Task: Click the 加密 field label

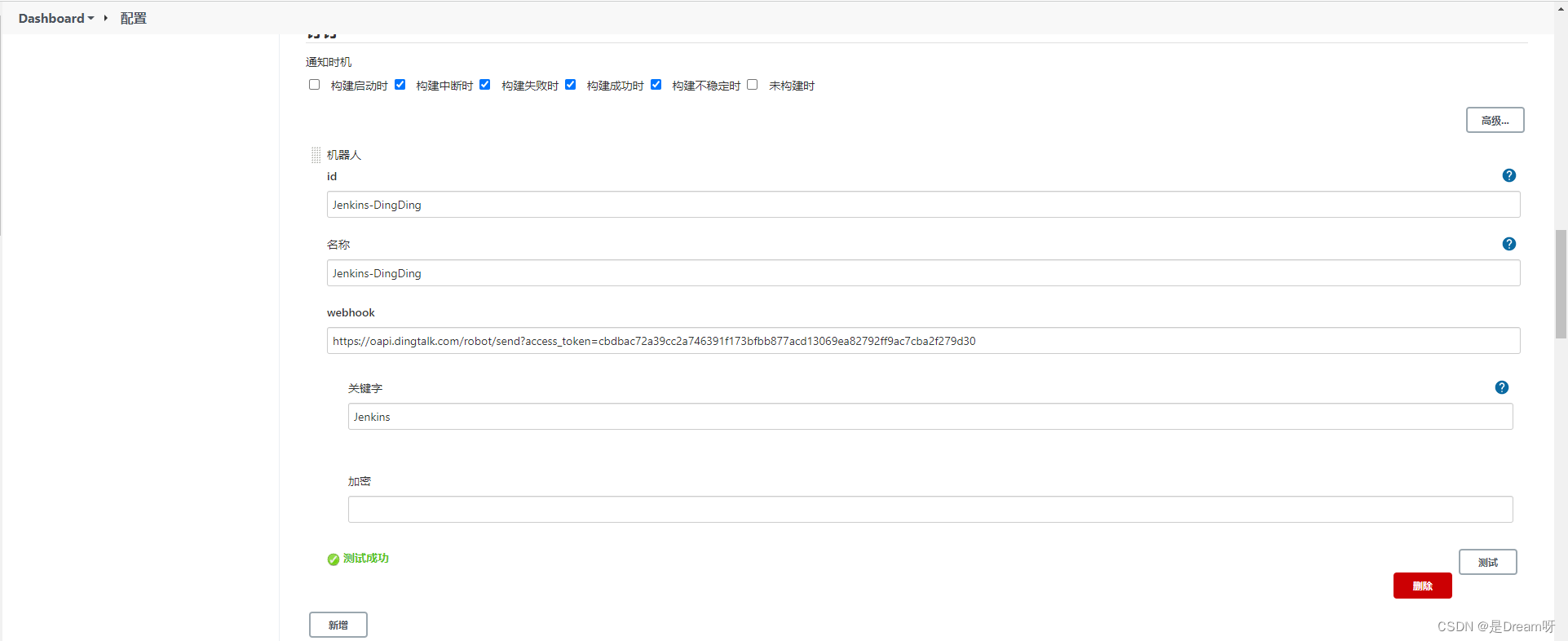Action: [x=359, y=481]
